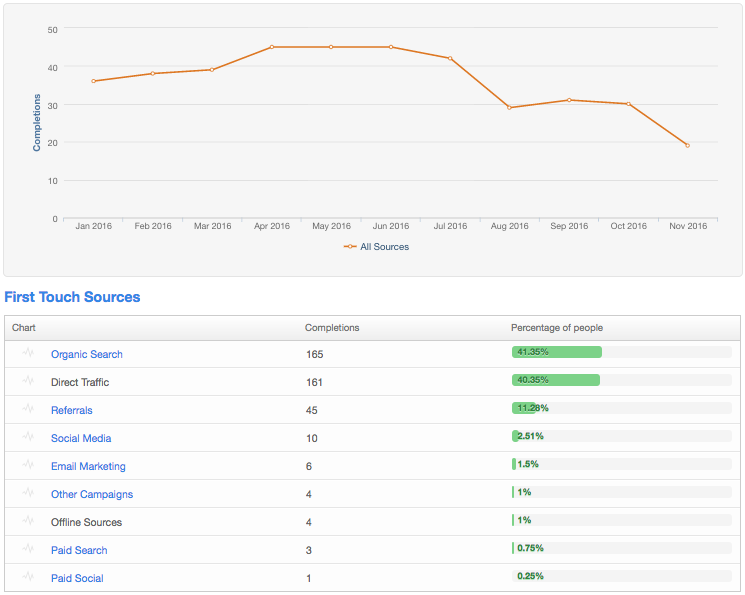Click the Percentage of people column header
Image resolution: width=745 pixels, height=595 pixels.
(557, 327)
